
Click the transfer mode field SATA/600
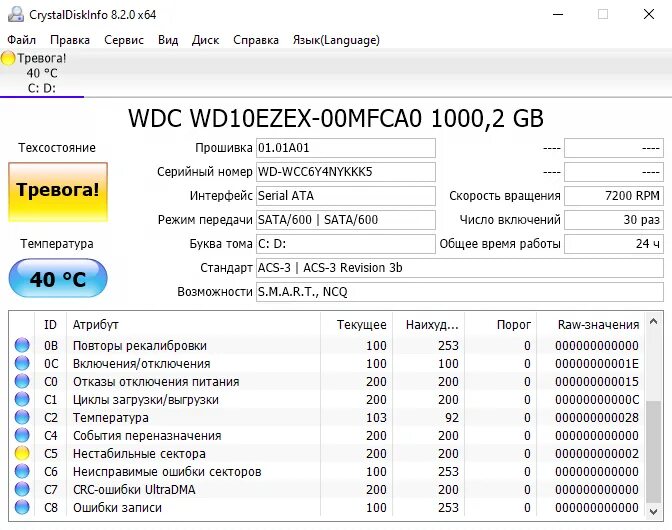[346, 220]
